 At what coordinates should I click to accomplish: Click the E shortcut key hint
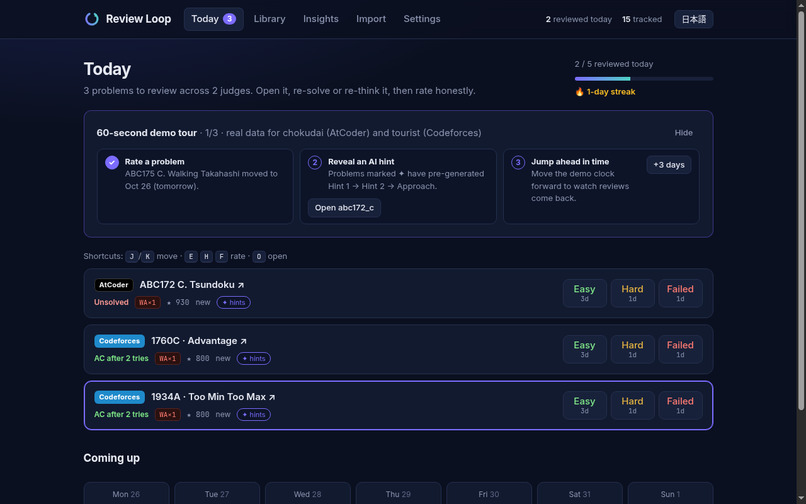191,256
